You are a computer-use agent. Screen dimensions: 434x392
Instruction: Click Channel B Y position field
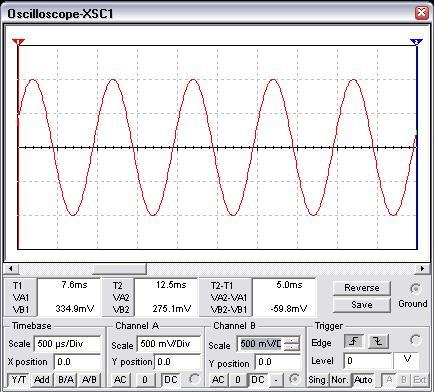[278, 362]
